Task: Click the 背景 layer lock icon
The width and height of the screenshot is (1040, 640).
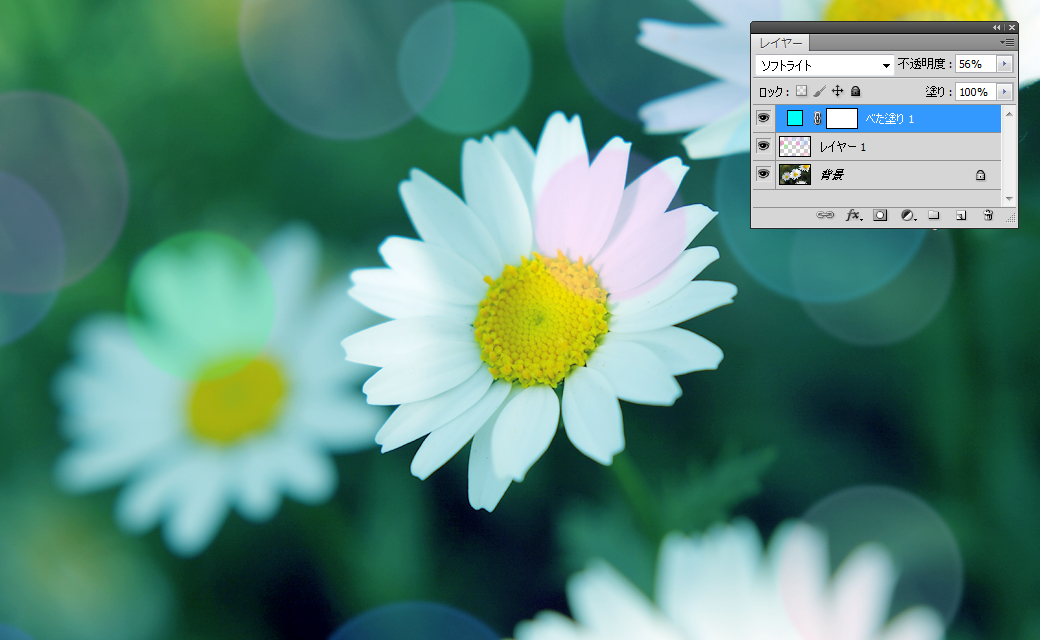Action: click(980, 175)
